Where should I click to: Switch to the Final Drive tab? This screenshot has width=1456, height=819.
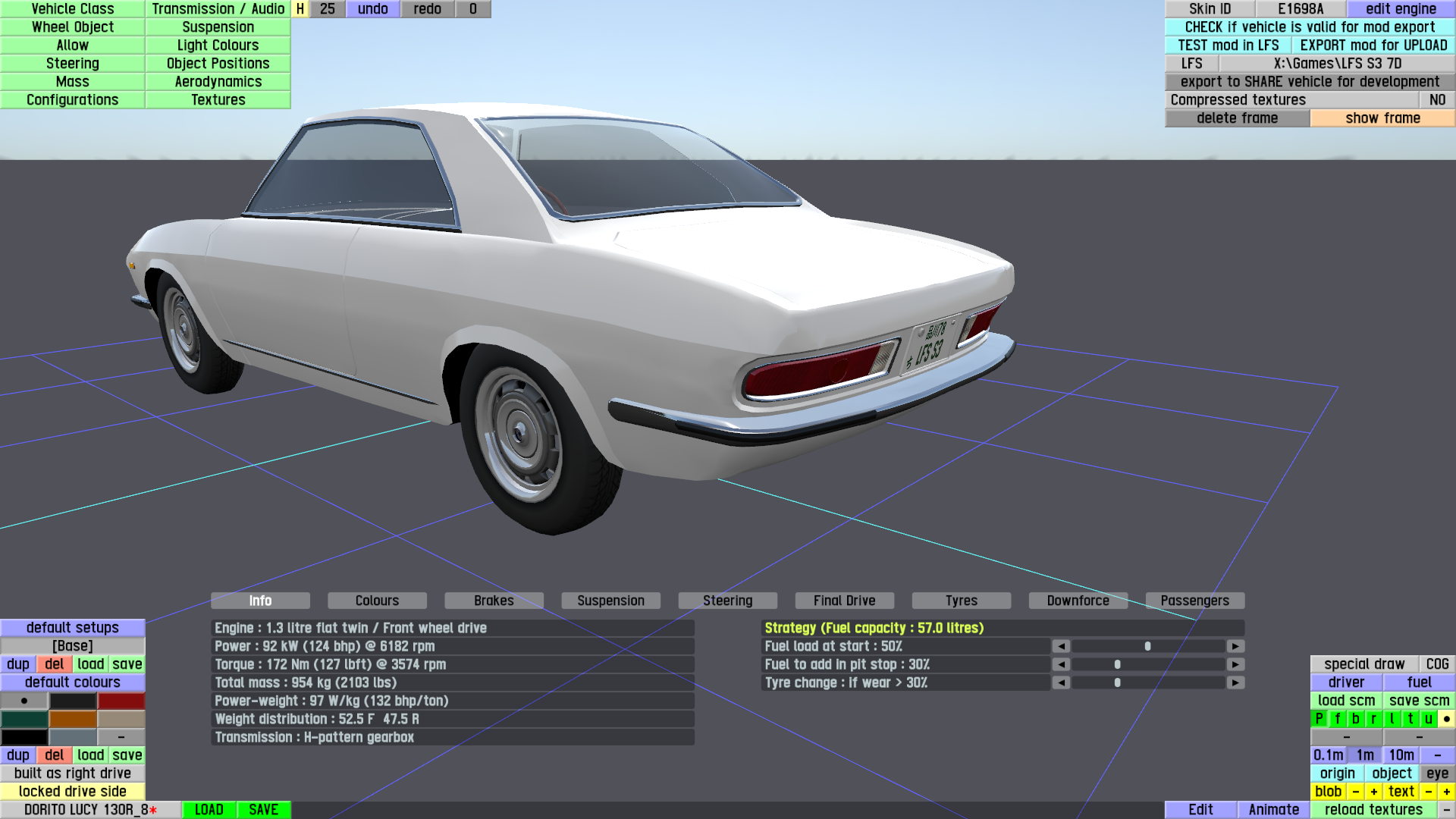[844, 601]
